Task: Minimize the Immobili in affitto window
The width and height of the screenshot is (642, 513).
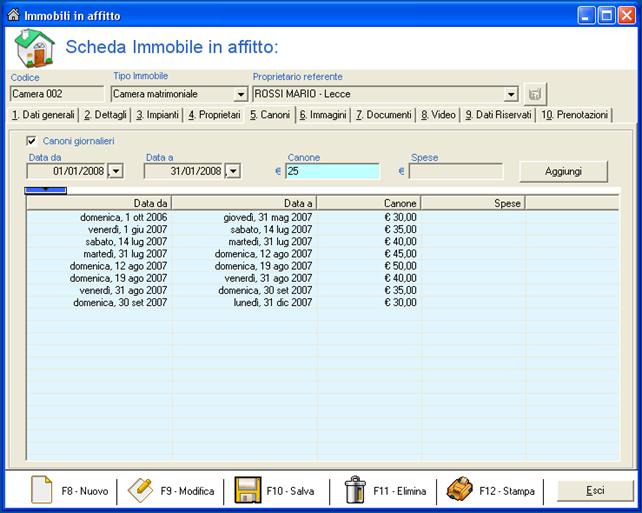Action: click(x=586, y=16)
